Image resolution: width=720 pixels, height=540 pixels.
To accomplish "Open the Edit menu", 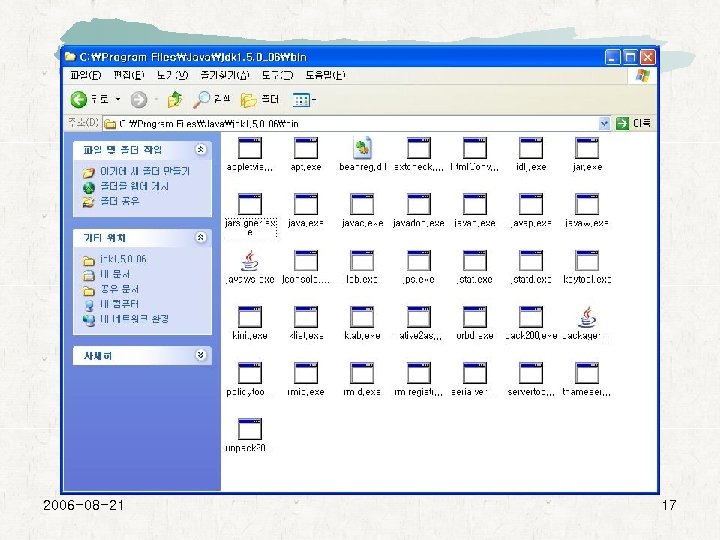I will (129, 75).
